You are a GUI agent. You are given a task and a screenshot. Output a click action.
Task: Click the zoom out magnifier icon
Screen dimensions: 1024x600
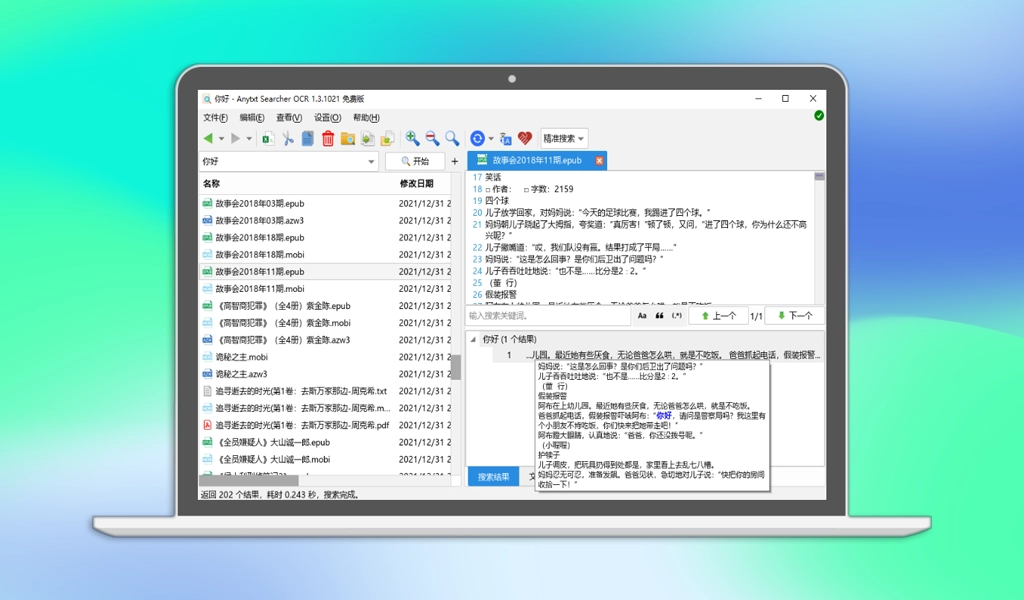pos(432,138)
